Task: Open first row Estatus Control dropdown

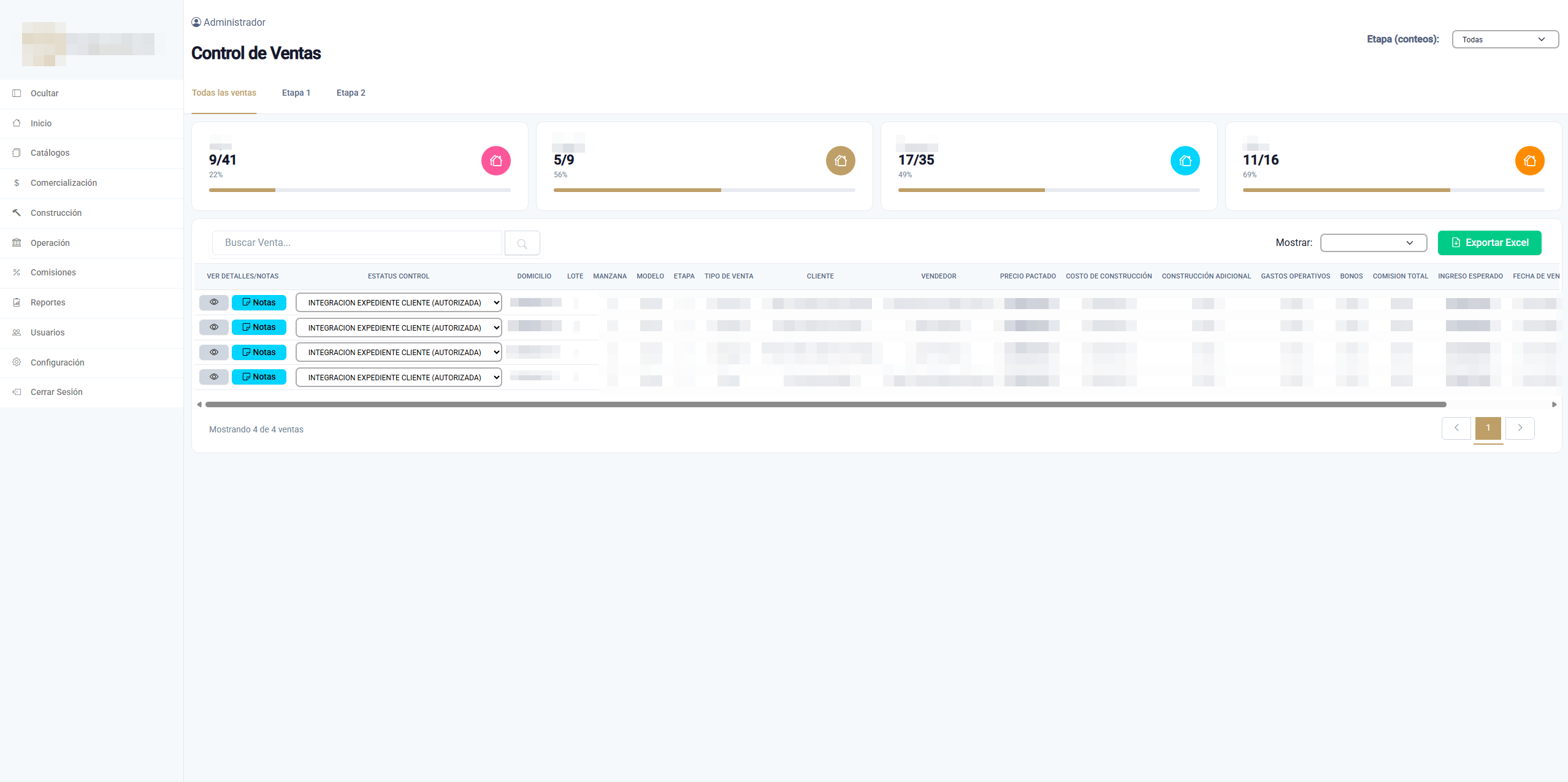Action: [x=399, y=302]
